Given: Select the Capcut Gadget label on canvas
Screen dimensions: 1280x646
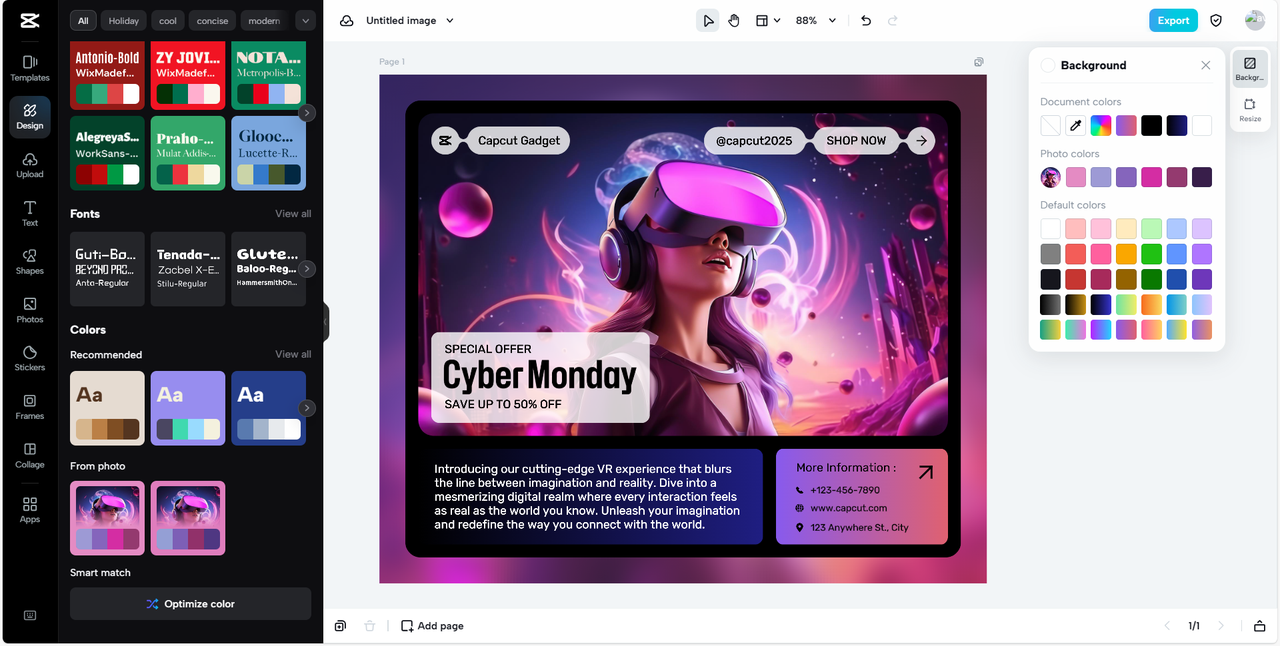Looking at the screenshot, I should click(519, 141).
